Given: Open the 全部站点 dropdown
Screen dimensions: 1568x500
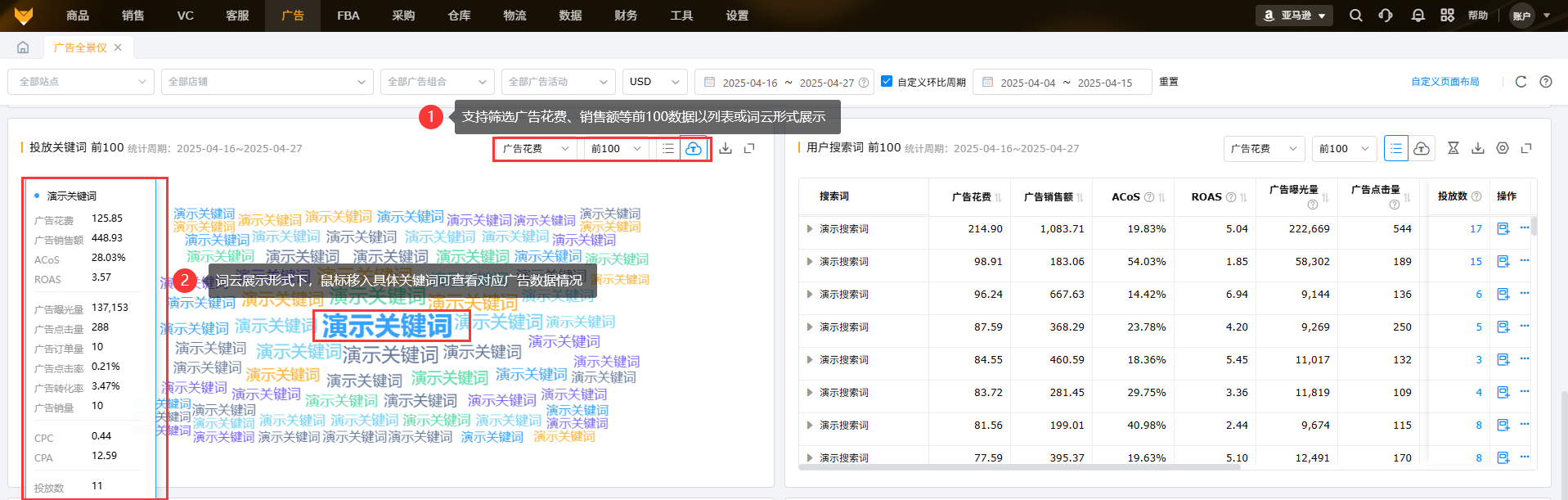Looking at the screenshot, I should tap(81, 82).
